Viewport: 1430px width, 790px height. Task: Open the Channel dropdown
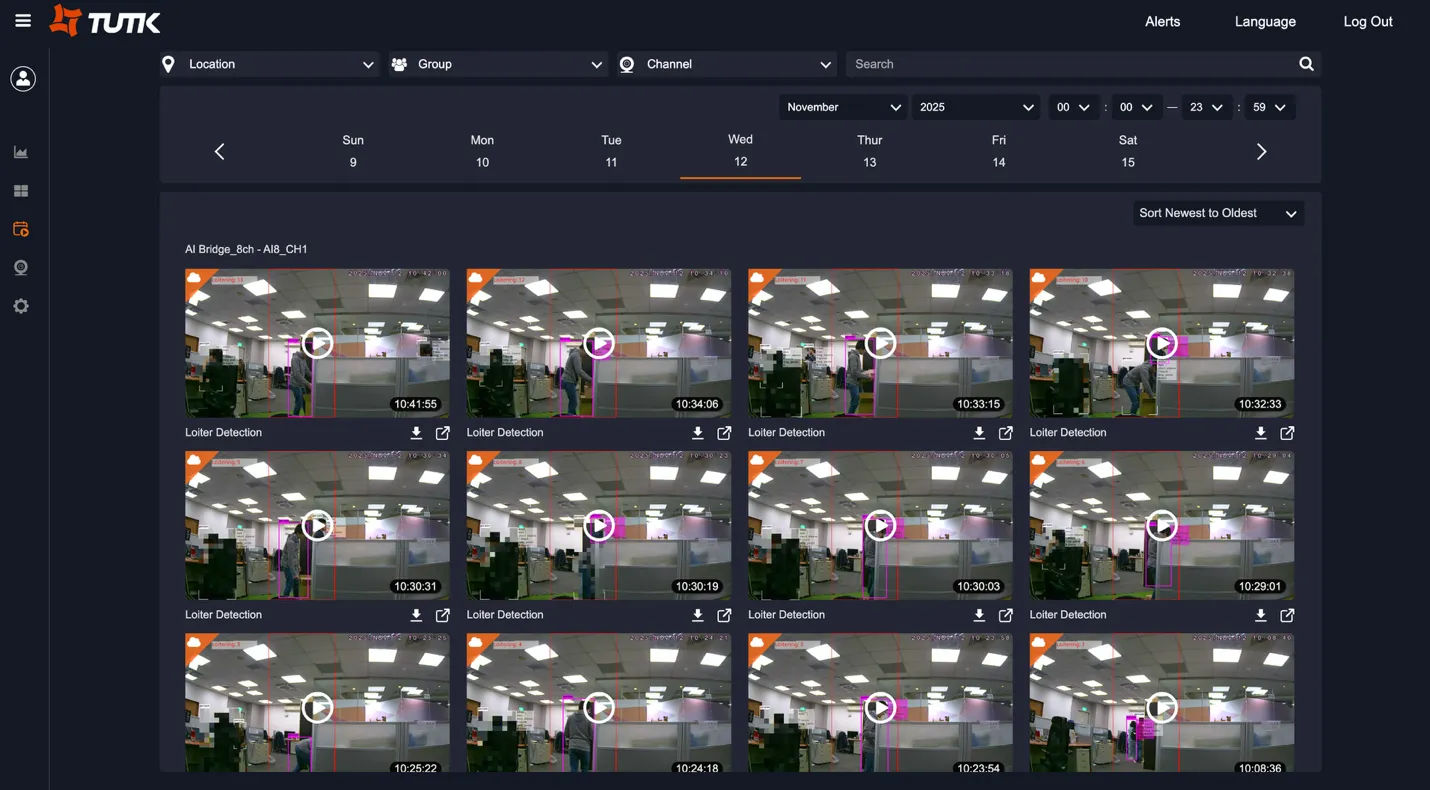coord(726,63)
